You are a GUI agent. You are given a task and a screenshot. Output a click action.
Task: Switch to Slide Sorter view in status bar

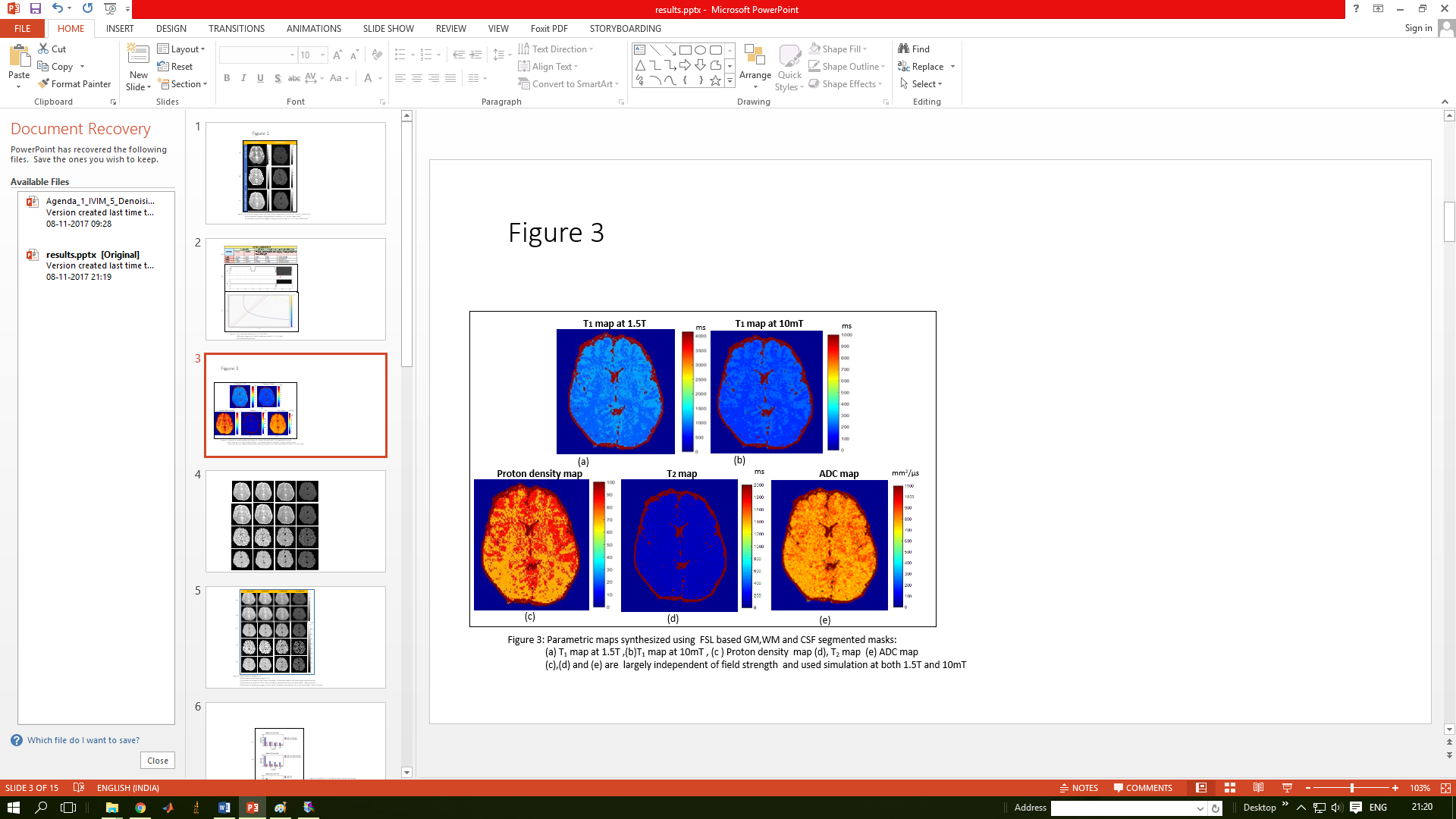point(1230,788)
